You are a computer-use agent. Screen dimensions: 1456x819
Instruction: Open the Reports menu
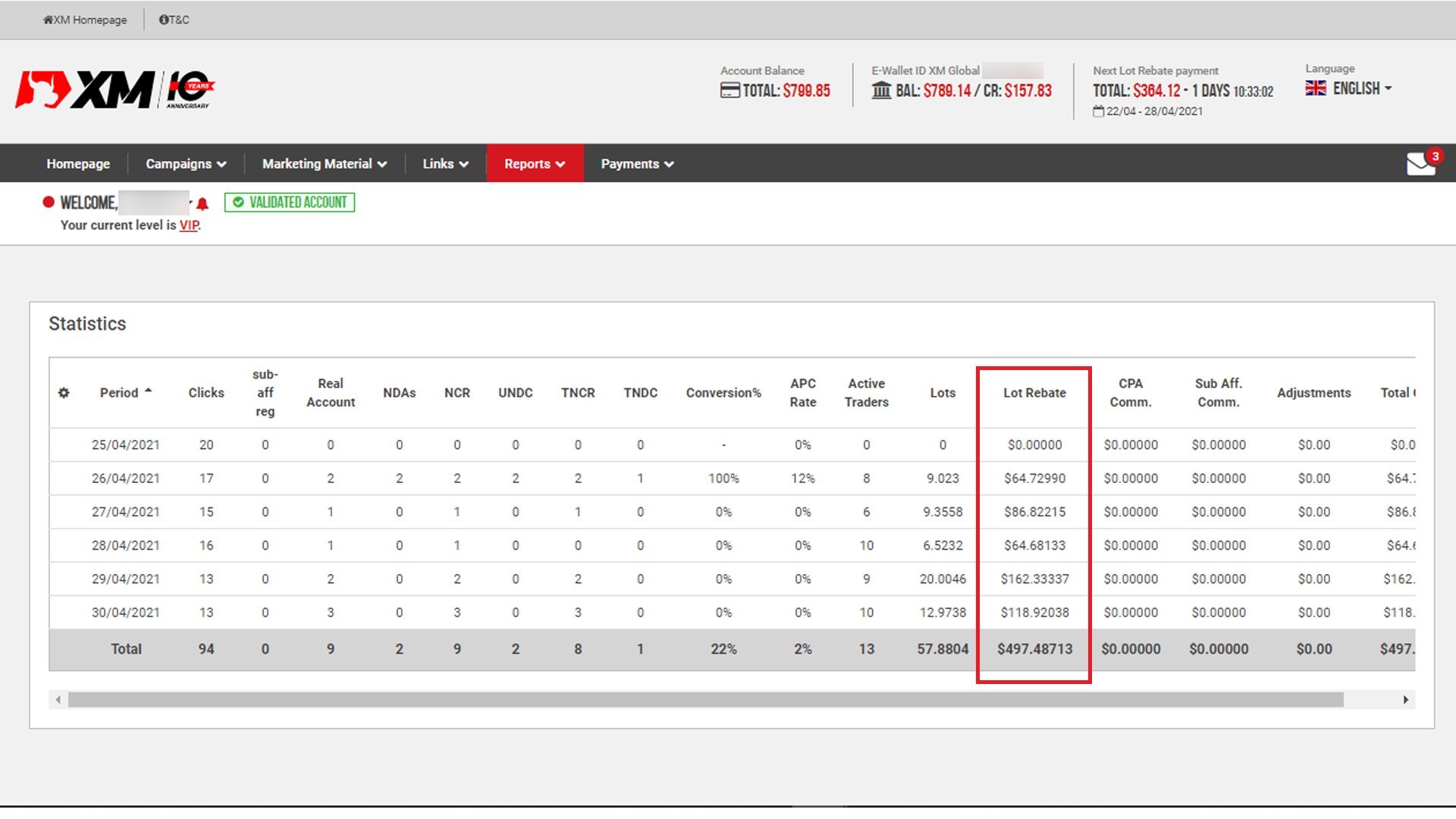coord(535,164)
